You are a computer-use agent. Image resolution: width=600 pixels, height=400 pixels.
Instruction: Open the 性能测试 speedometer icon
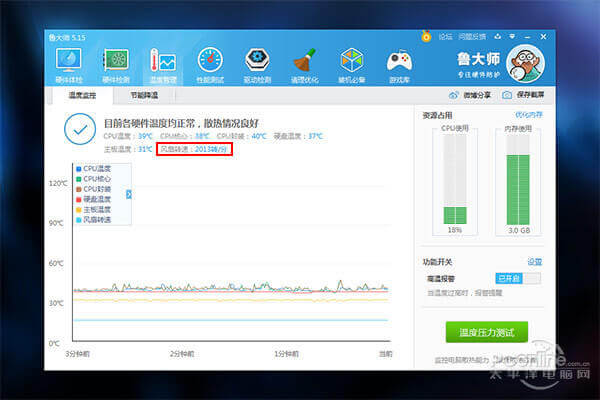coord(210,65)
